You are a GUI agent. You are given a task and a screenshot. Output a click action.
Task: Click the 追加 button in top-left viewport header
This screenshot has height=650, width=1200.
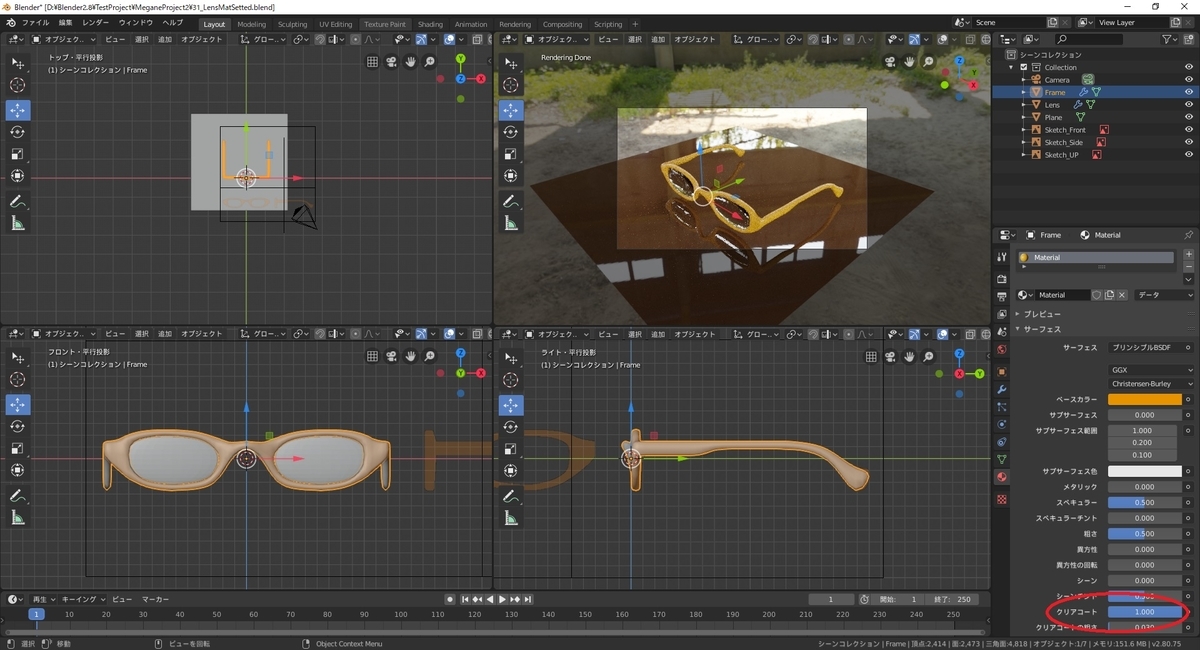point(165,40)
